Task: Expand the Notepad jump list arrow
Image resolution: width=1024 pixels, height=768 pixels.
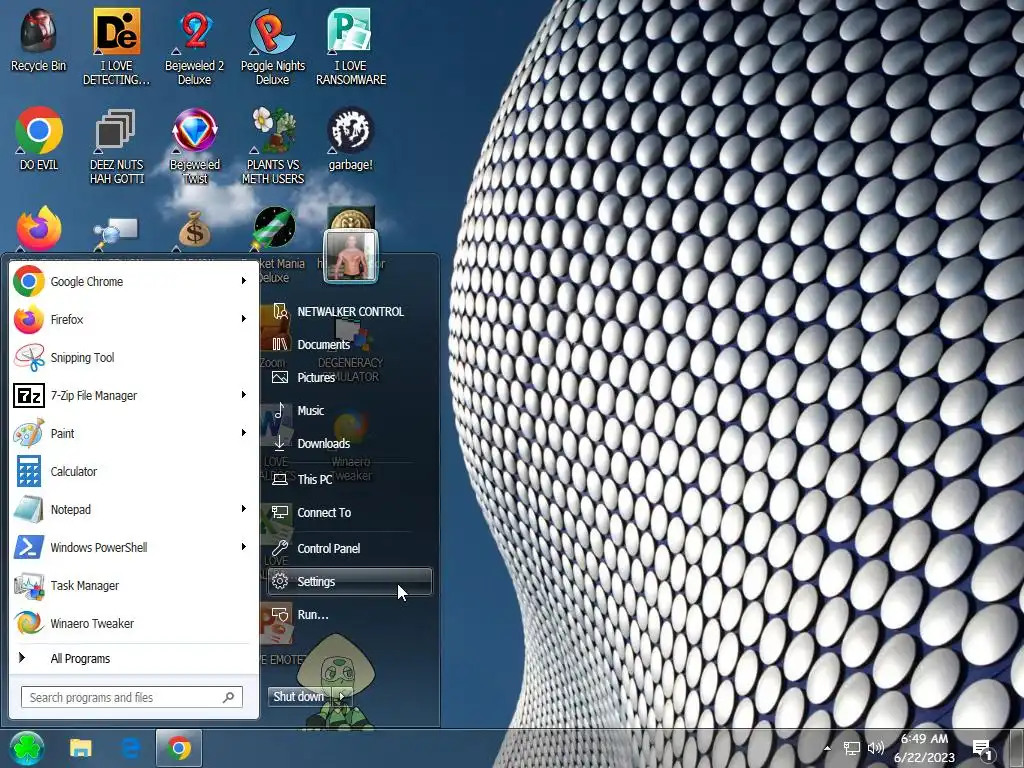Action: coord(244,508)
